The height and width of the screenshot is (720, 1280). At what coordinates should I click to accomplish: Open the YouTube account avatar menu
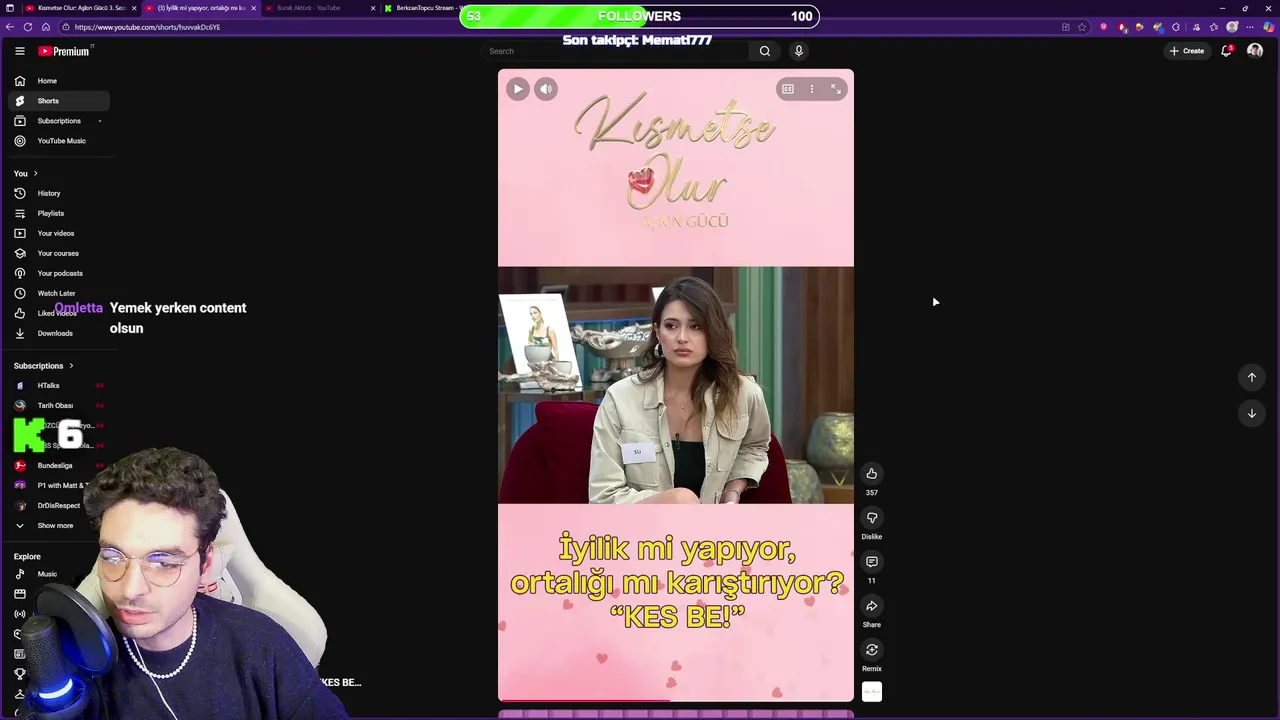click(1255, 51)
